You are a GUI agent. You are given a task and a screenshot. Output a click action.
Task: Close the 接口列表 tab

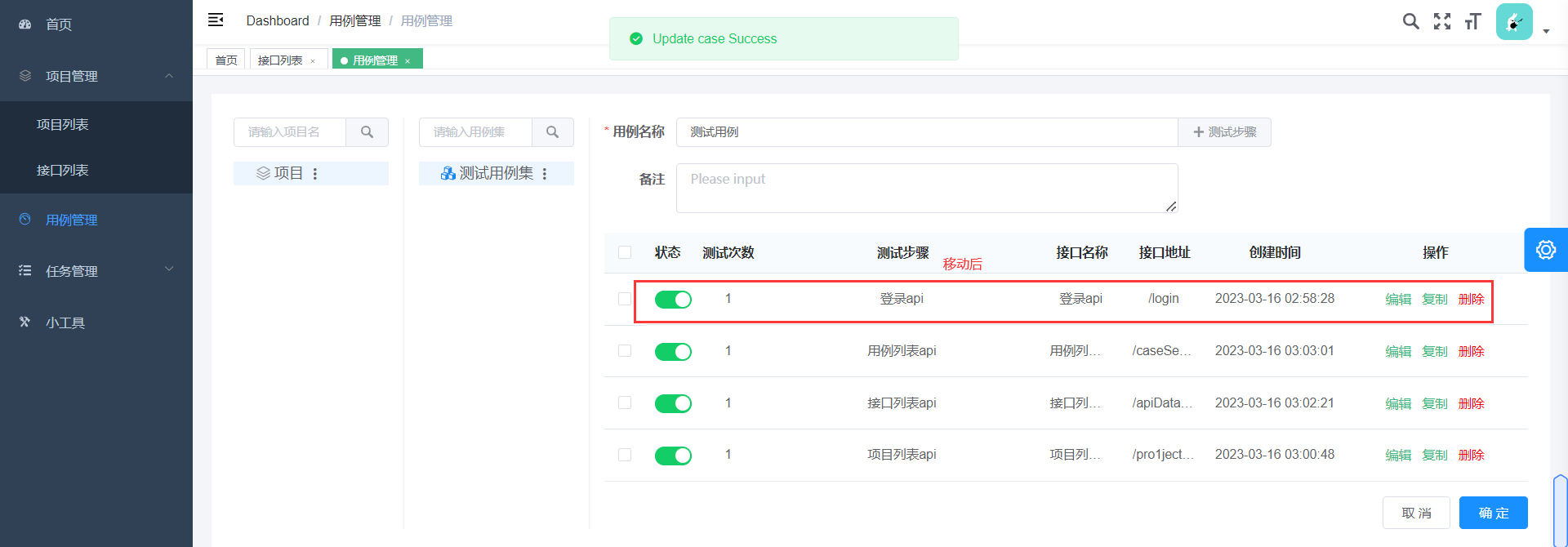pyautogui.click(x=313, y=61)
